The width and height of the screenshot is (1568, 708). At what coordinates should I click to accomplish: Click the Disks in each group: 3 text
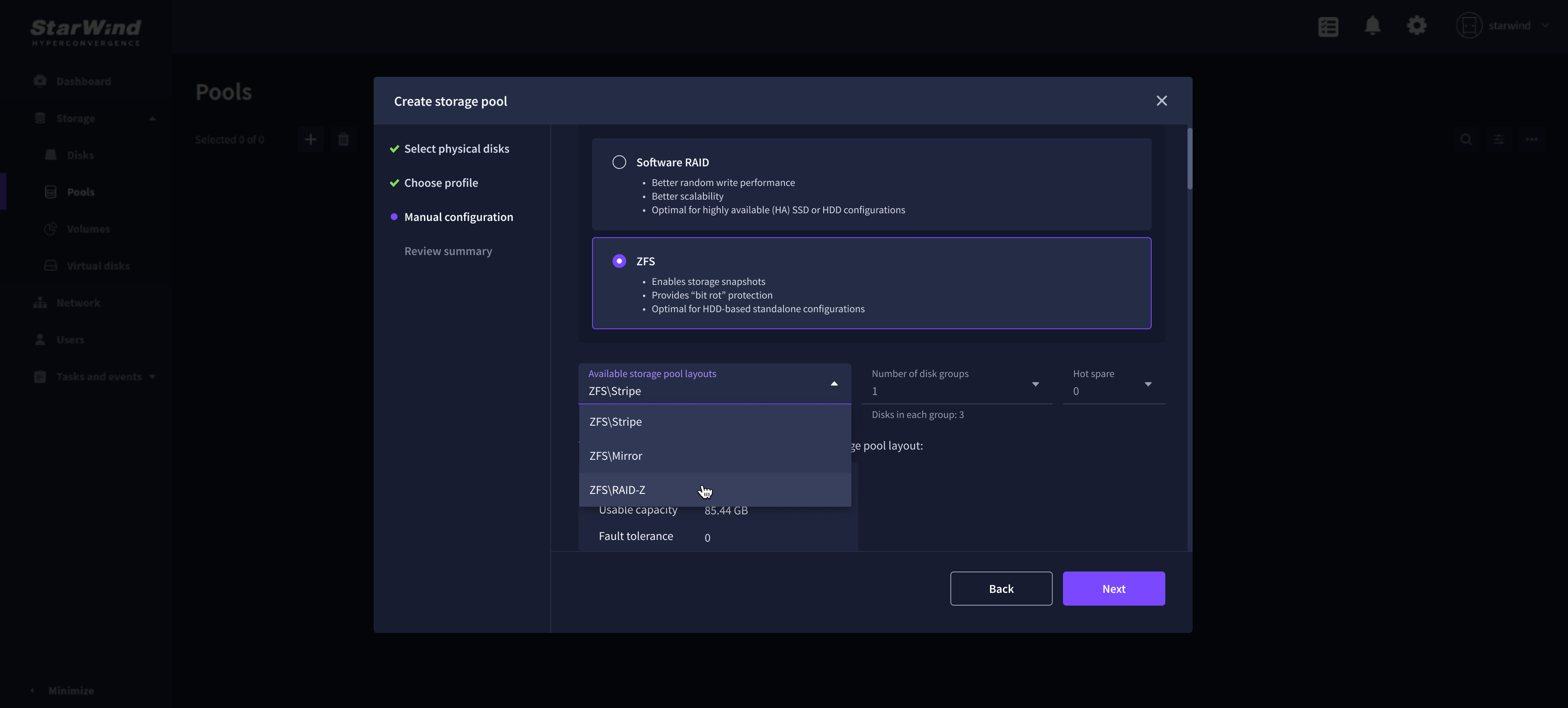click(x=918, y=415)
